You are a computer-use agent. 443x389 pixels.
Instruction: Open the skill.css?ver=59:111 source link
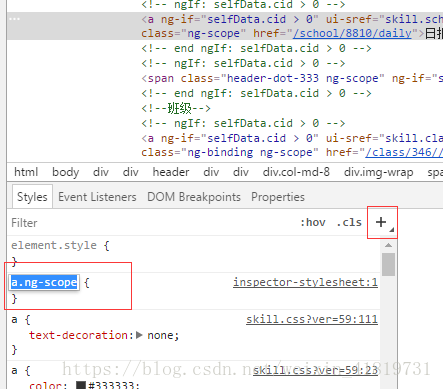pos(312,319)
